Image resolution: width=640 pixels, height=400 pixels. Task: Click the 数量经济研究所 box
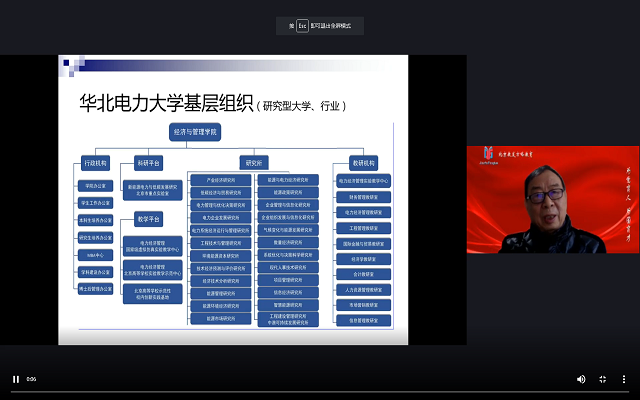288,242
